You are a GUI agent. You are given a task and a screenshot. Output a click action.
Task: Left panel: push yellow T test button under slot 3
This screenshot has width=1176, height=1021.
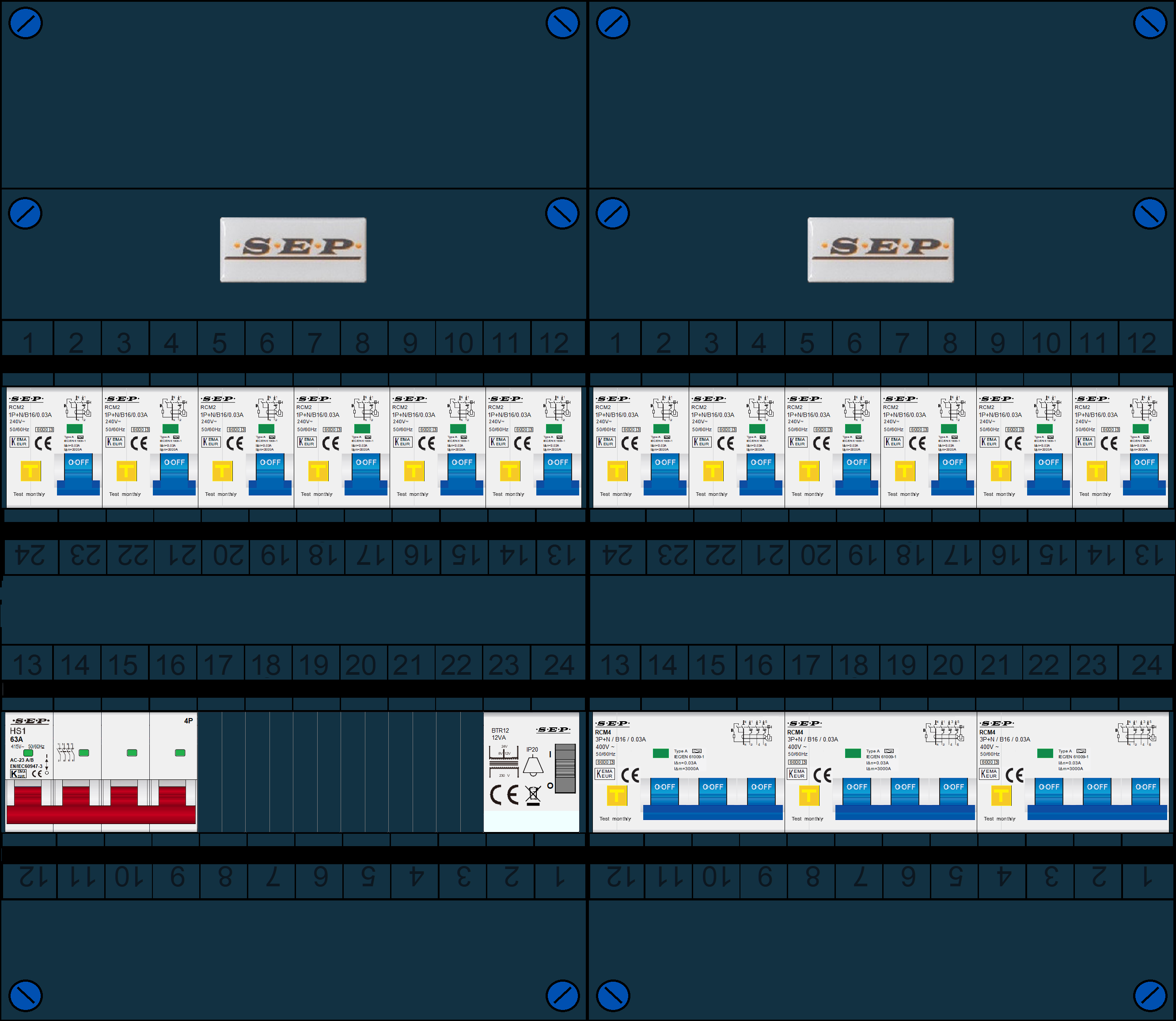(x=126, y=471)
